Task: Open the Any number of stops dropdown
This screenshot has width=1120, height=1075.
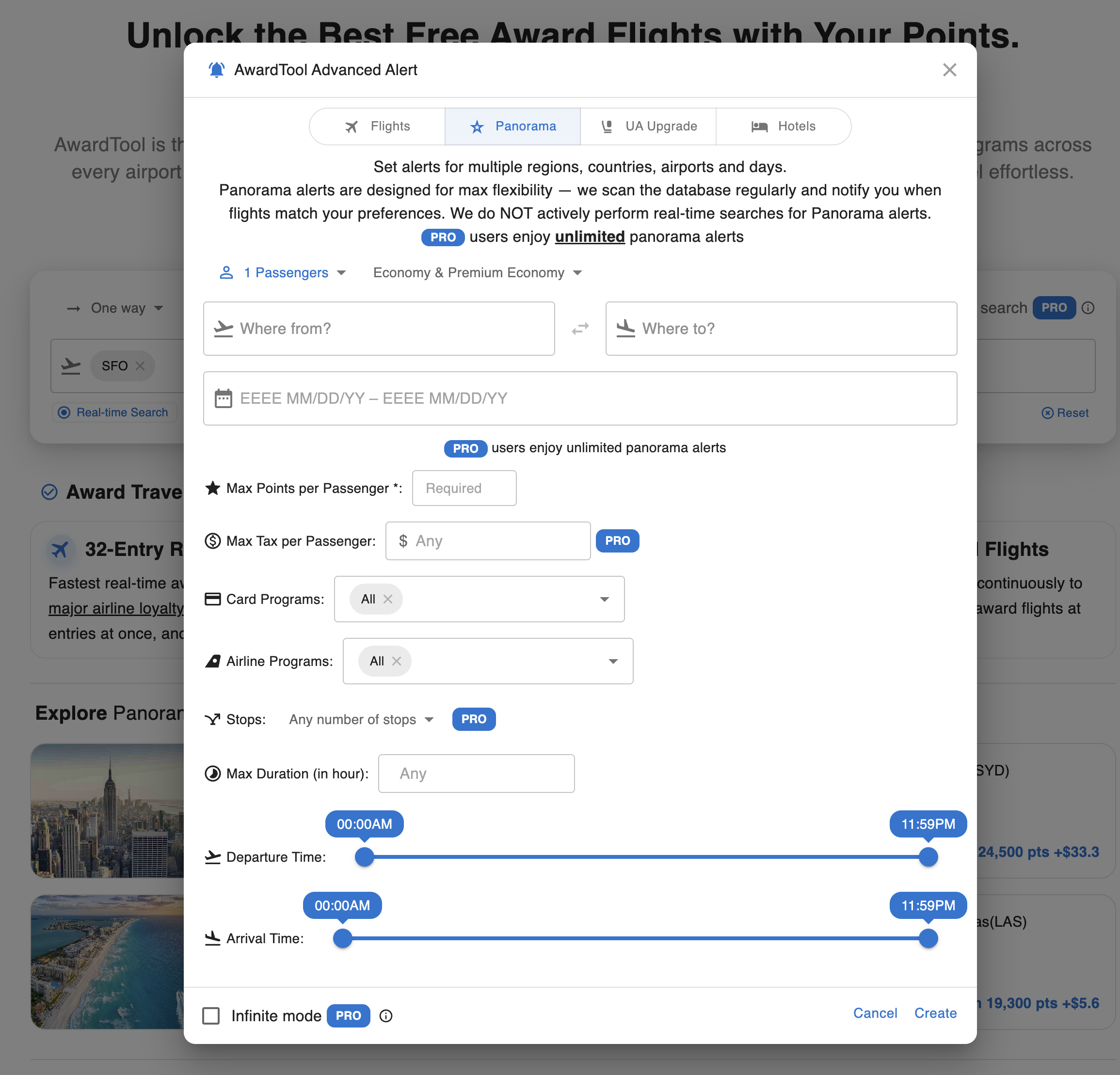Action: click(361, 719)
